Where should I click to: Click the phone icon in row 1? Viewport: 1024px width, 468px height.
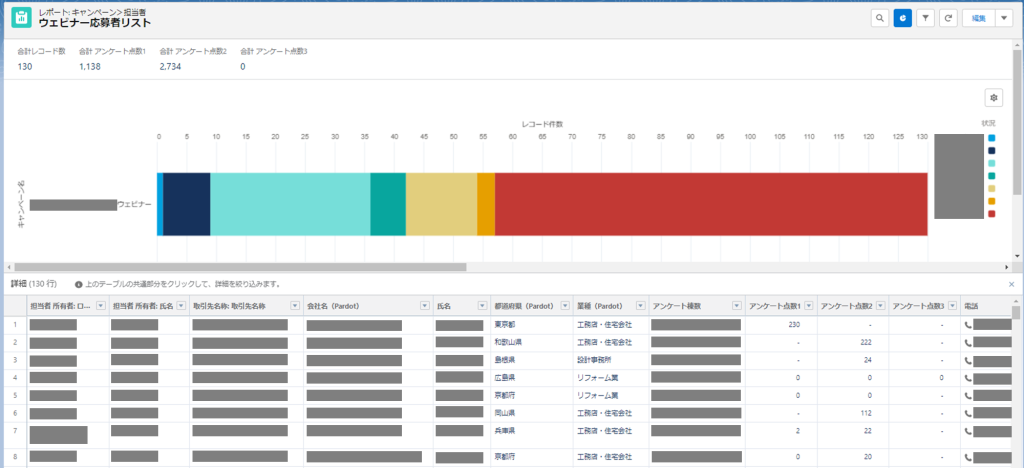tap(968, 324)
